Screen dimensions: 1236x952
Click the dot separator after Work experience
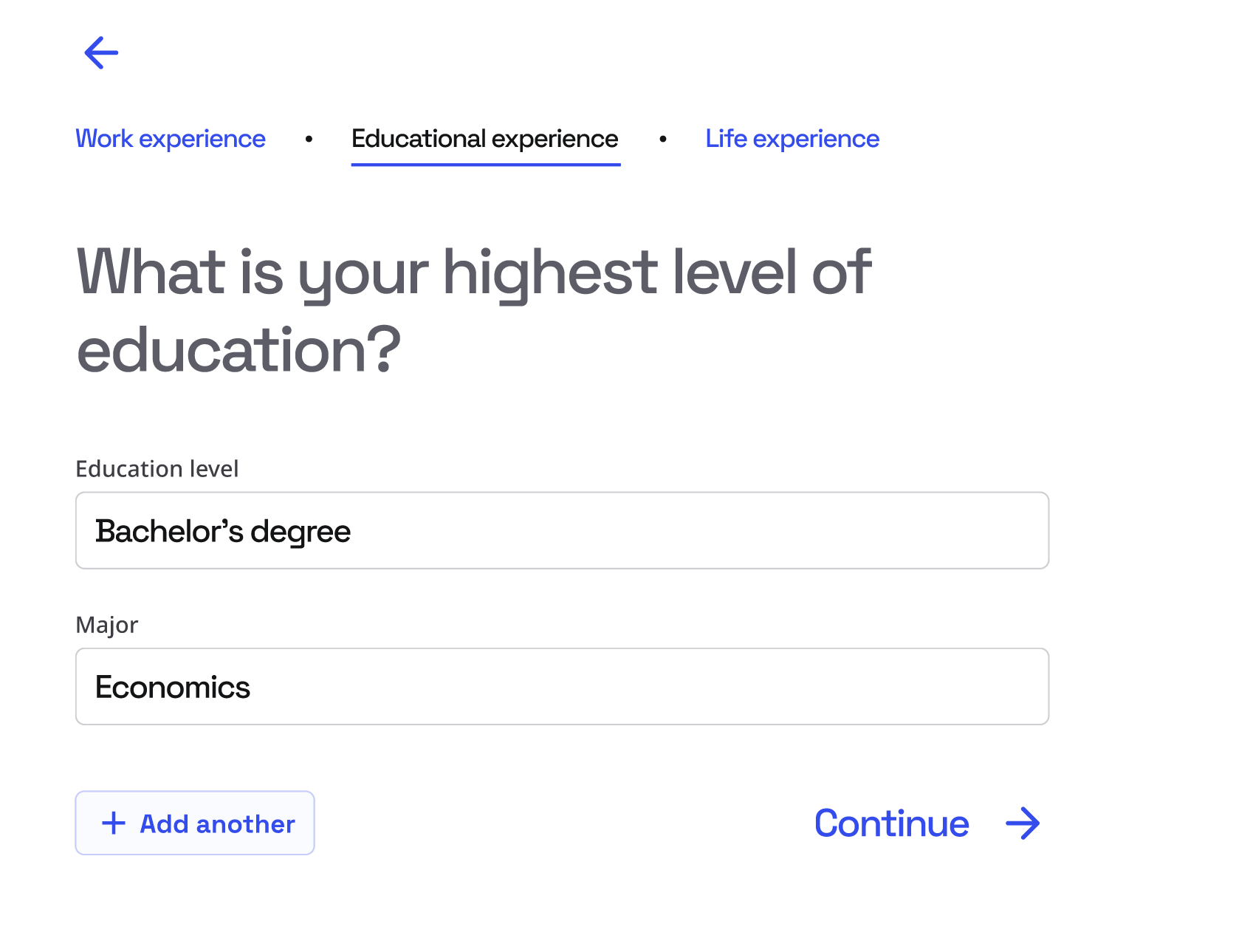309,139
